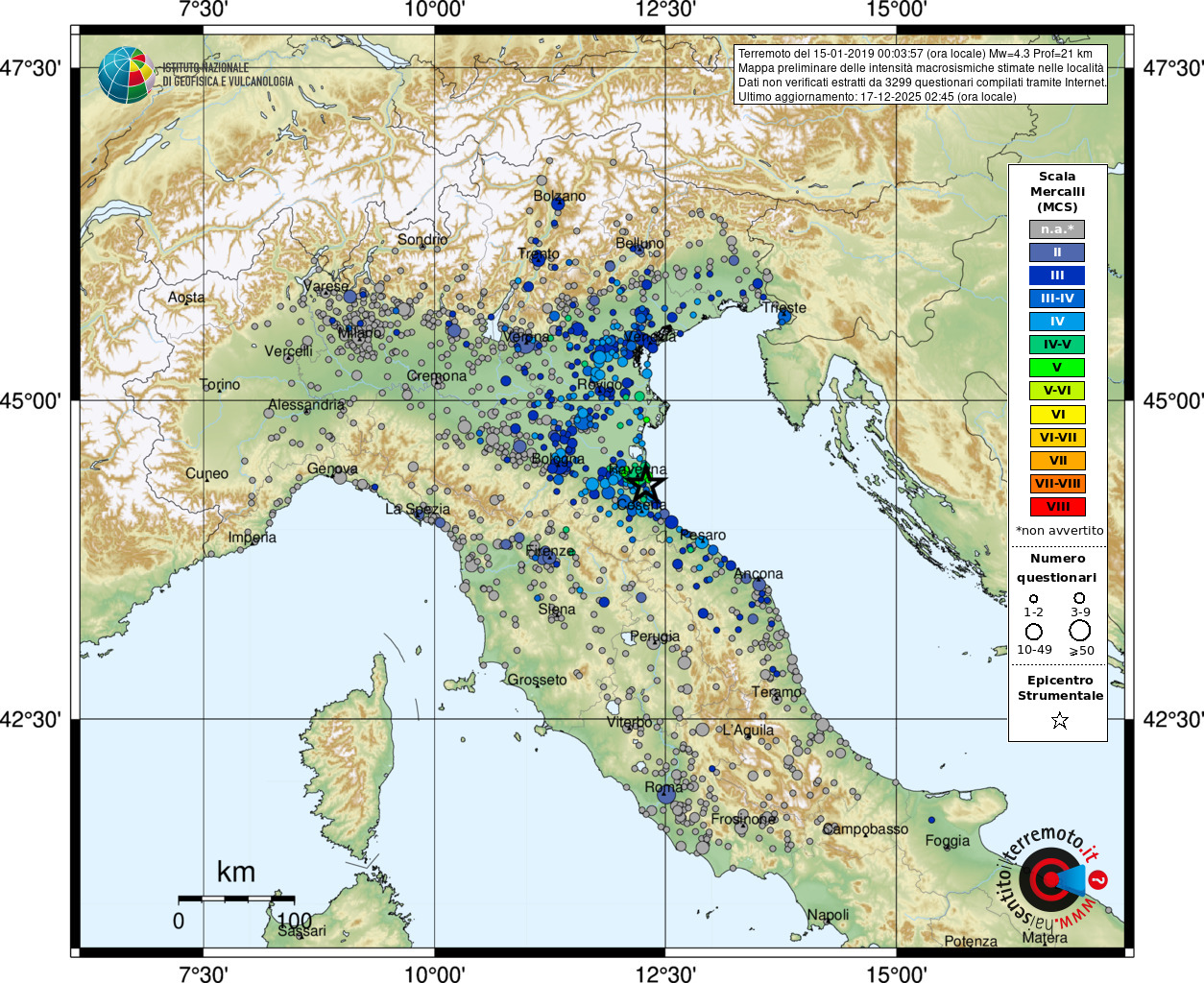Click the Numero questionari legend heading
This screenshot has height=983, width=1204.
(1057, 567)
